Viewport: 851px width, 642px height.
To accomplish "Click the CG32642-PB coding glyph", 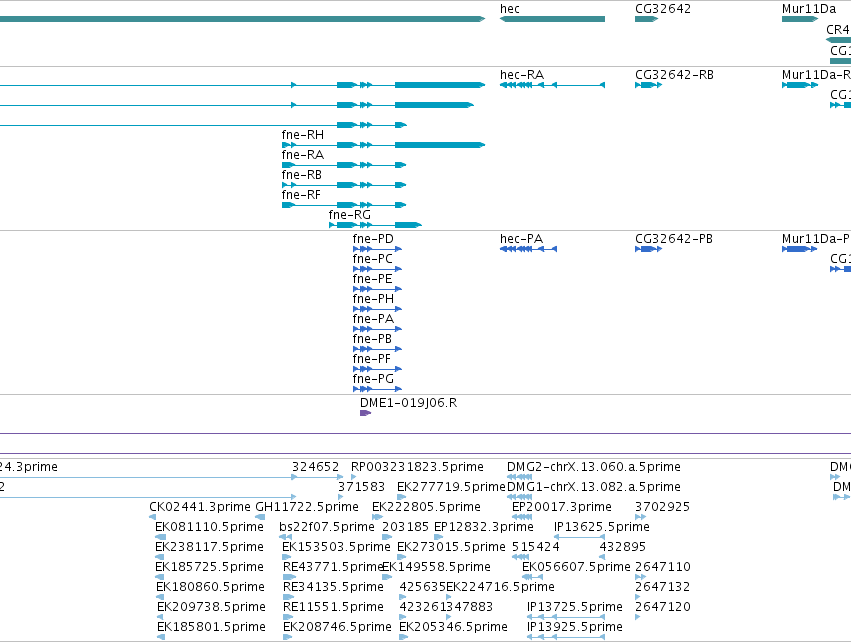I will pos(648,249).
